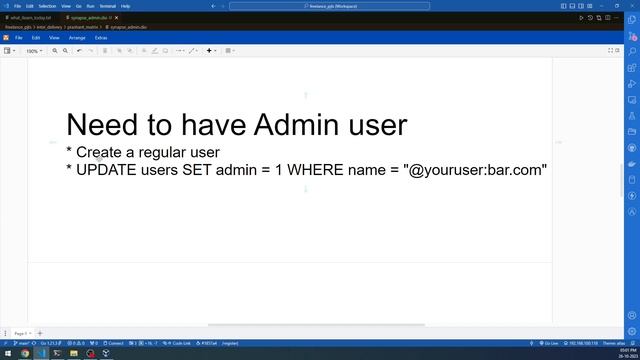
Task: Click the UPDATE users SET admin line
Action: (x=307, y=170)
